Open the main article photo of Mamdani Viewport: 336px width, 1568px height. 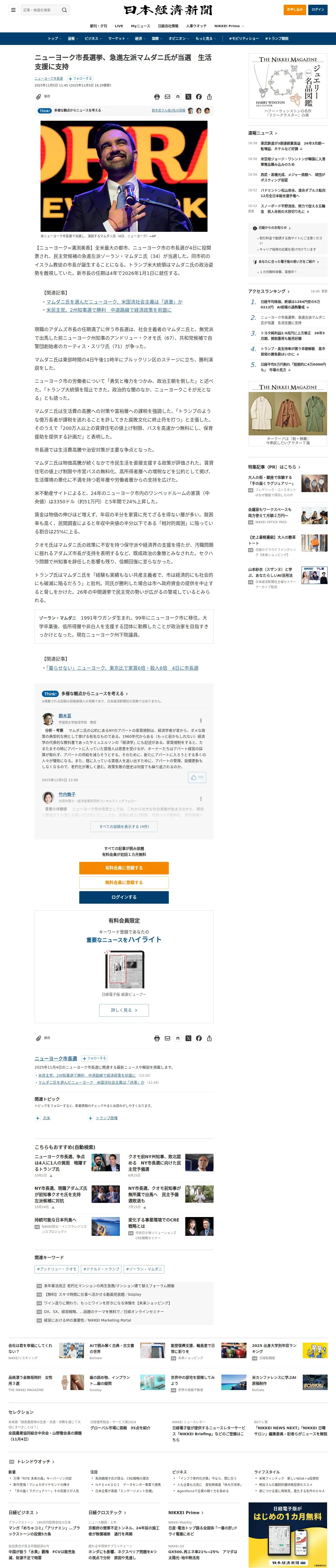[x=124, y=176]
